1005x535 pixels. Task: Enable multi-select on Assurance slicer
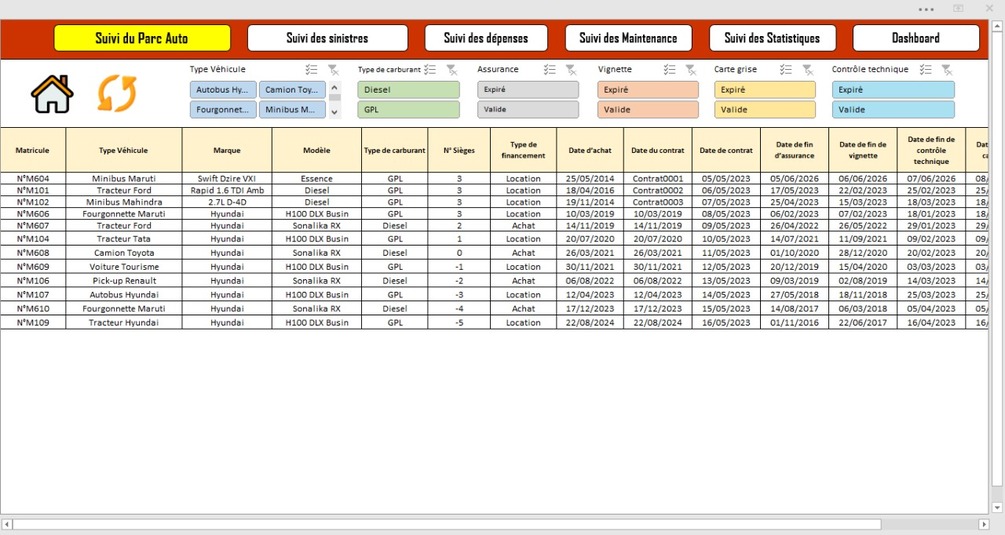[549, 70]
